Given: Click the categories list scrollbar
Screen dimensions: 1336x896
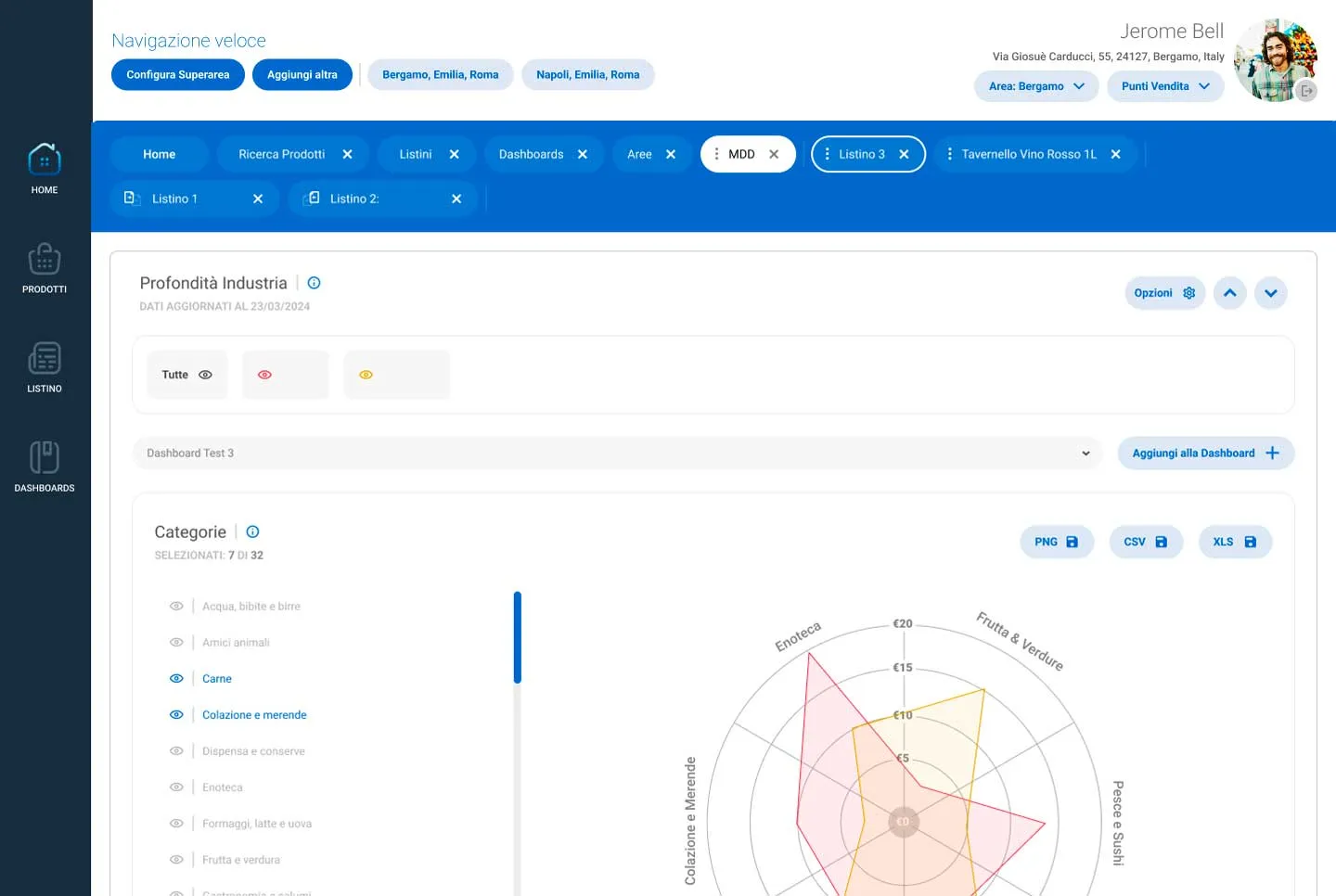Looking at the screenshot, I should 517,638.
